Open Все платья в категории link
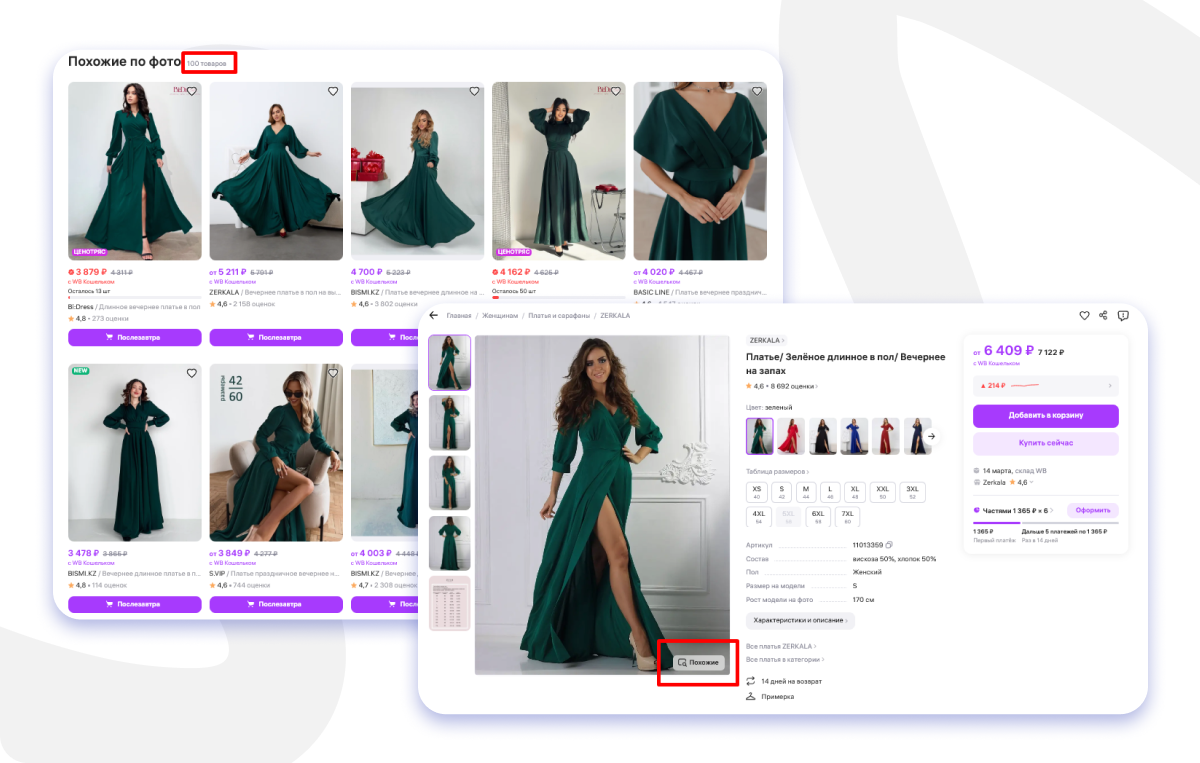Screen dimensions: 1200x763 click(786, 659)
